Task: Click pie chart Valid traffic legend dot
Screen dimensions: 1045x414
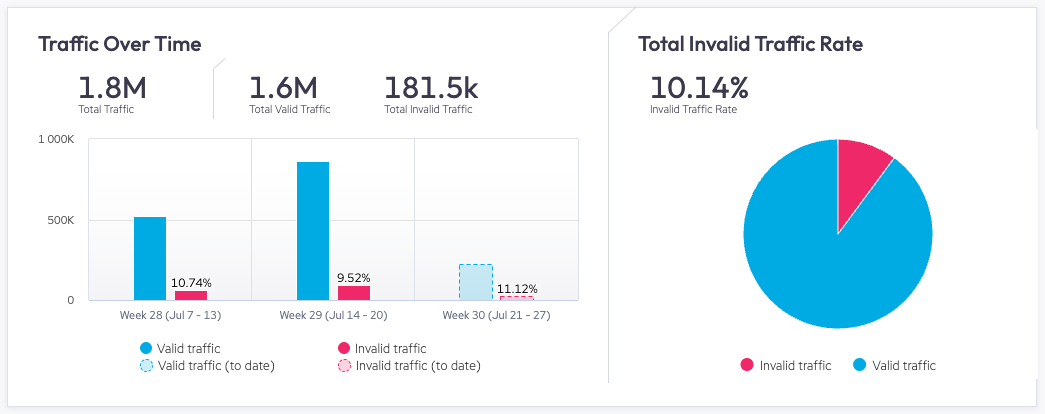Action: coord(860,366)
